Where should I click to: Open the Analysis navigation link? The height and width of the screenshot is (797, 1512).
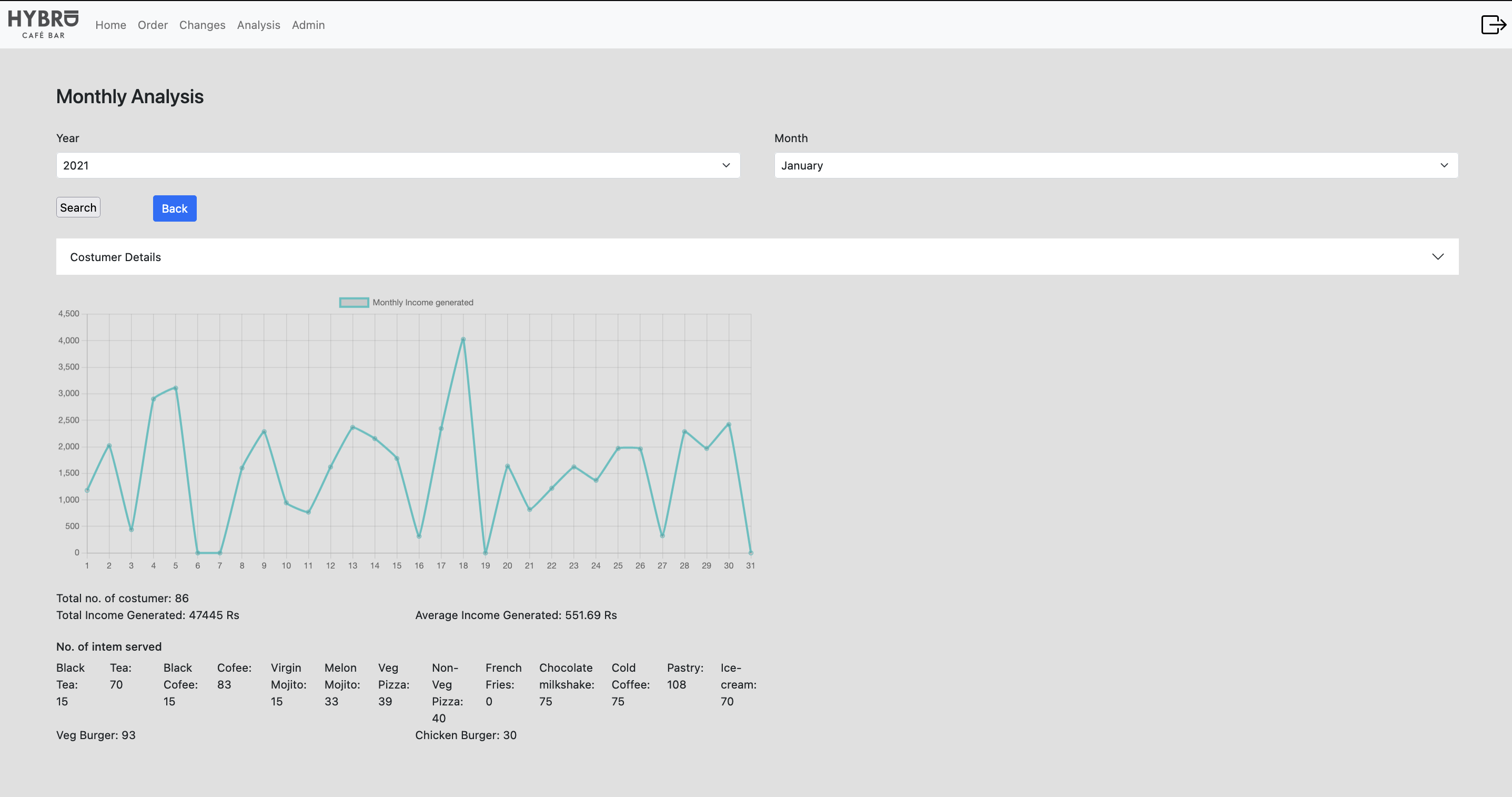[x=258, y=25]
